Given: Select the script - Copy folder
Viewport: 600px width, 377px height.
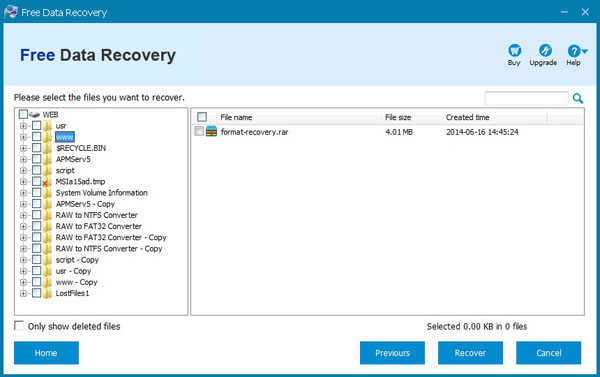Looking at the screenshot, I should click(x=77, y=260).
